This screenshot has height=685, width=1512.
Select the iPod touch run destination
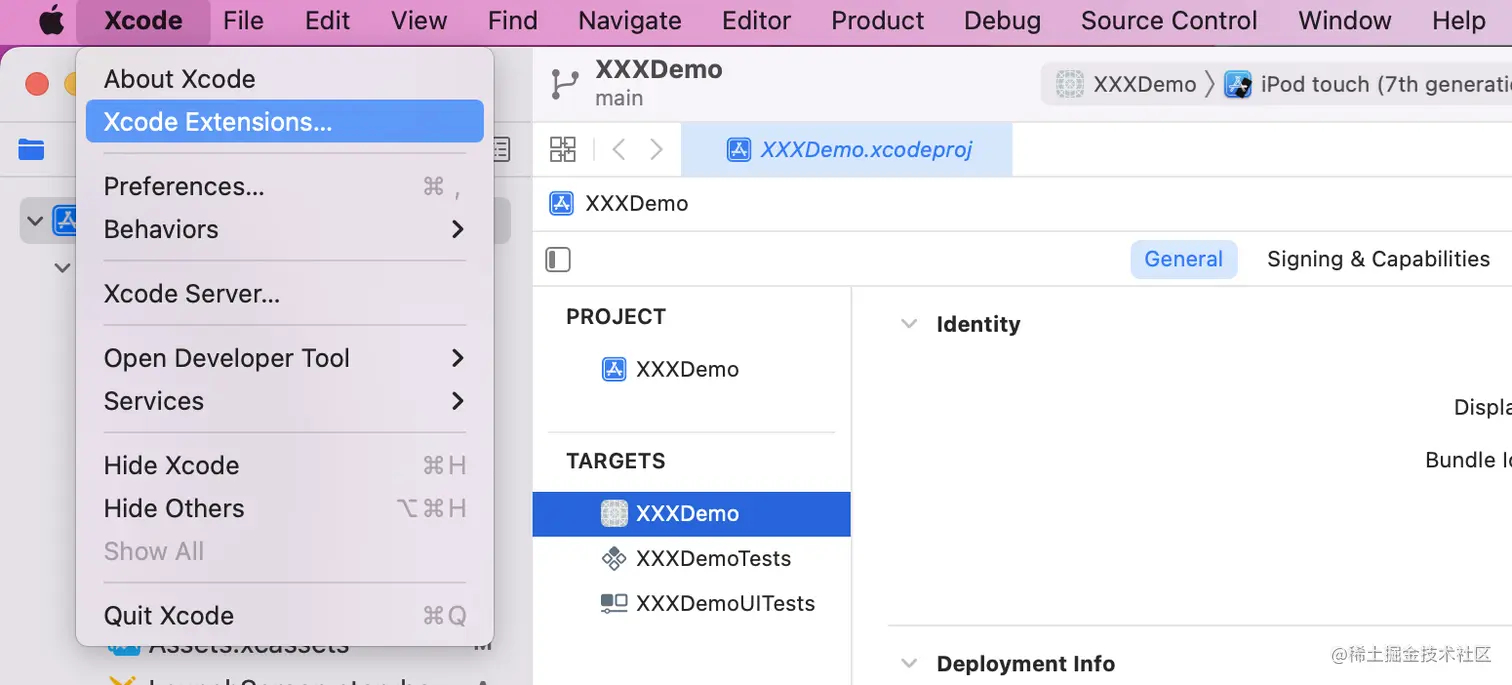pos(1370,84)
